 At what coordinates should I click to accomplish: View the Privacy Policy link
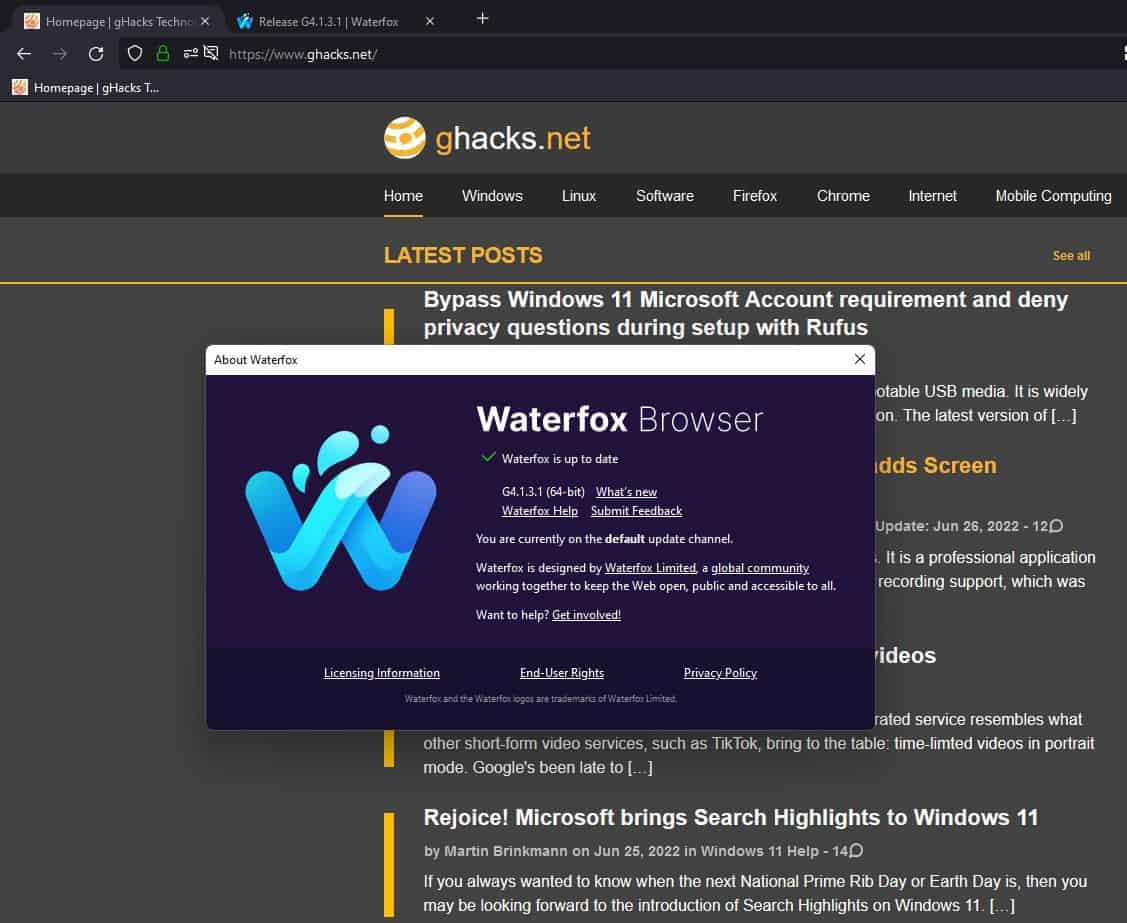(720, 672)
